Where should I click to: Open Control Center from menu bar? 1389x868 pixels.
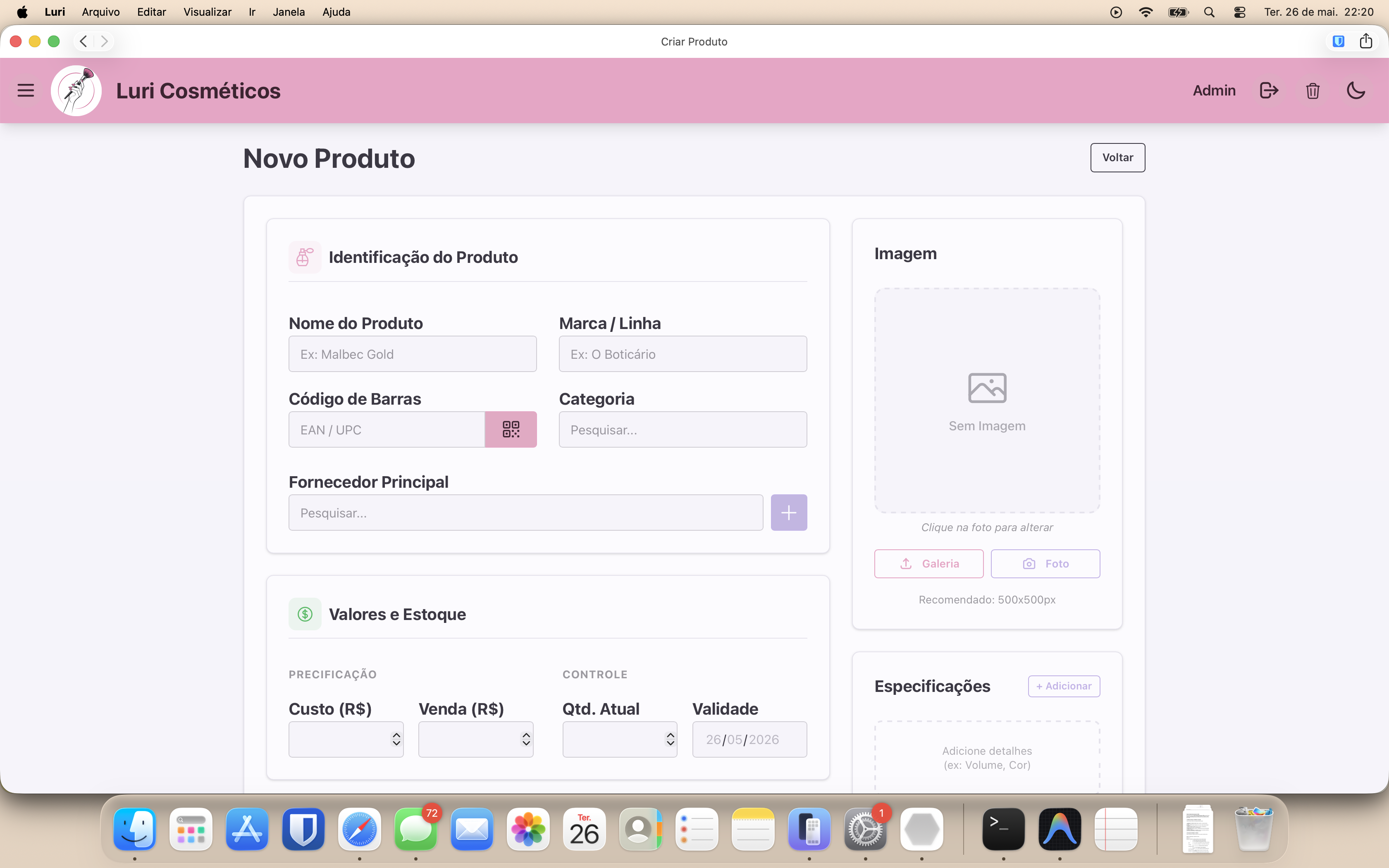click(1240, 12)
